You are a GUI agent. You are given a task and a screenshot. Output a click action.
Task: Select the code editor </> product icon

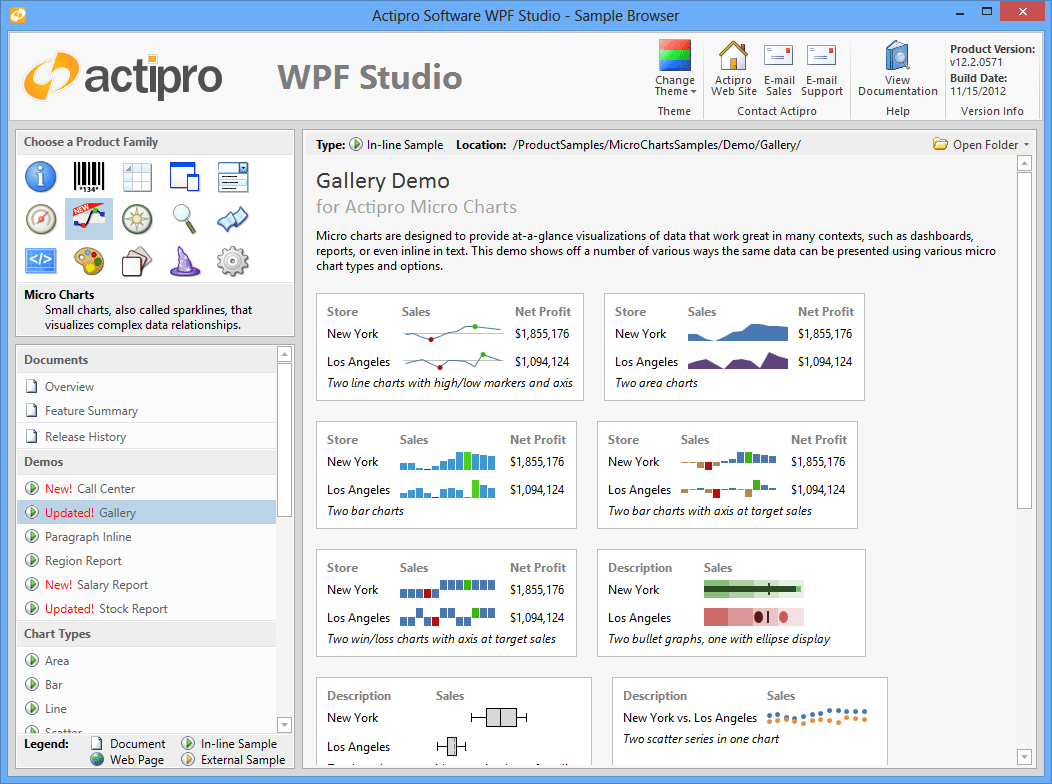coord(41,261)
